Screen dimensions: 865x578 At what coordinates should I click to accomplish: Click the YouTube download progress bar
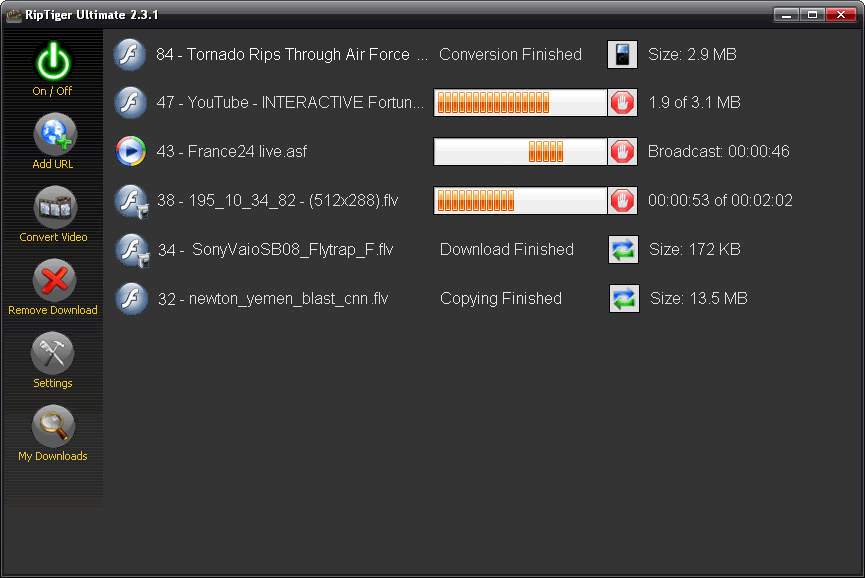520,103
